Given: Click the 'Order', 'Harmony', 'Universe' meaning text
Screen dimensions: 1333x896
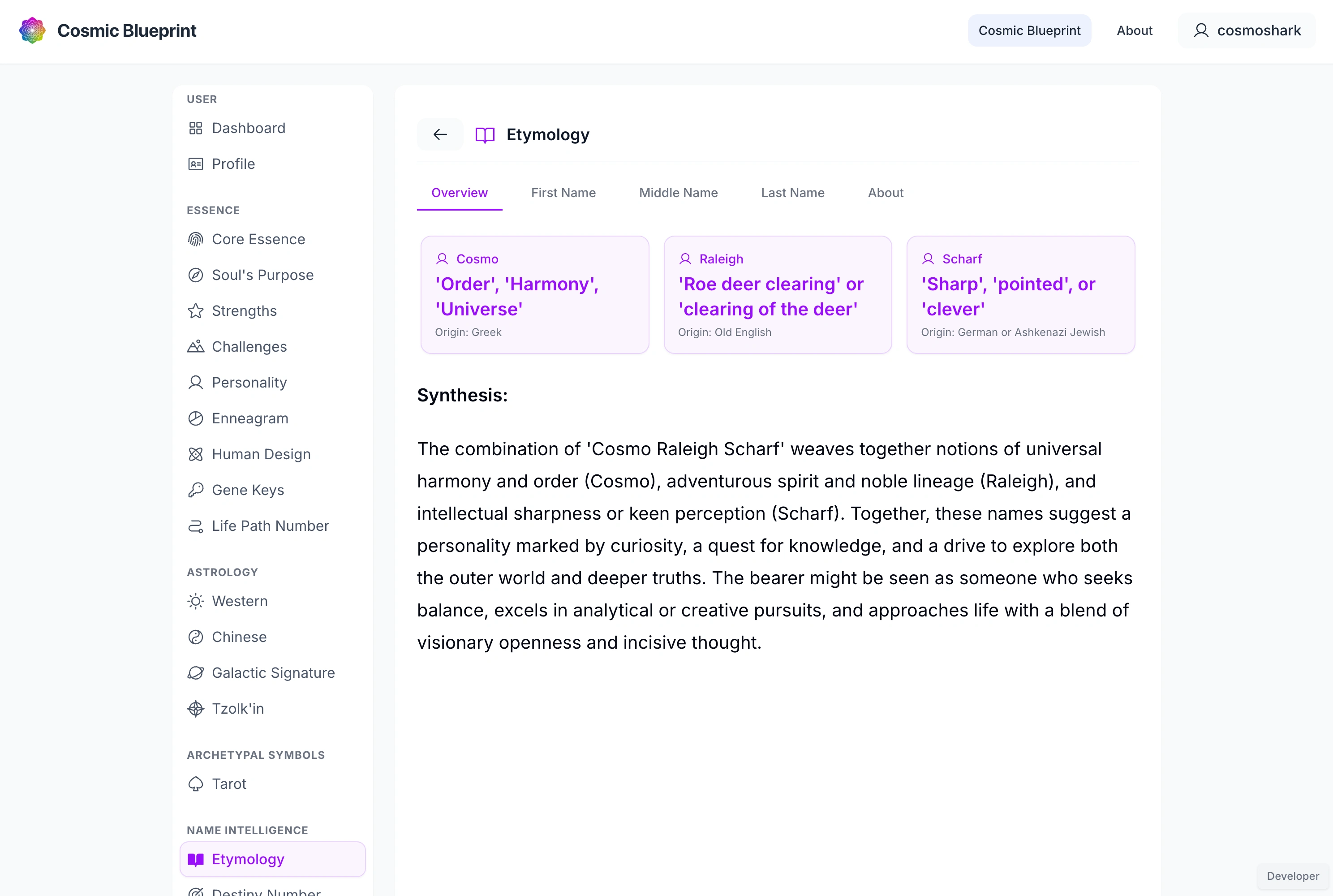Looking at the screenshot, I should [516, 297].
